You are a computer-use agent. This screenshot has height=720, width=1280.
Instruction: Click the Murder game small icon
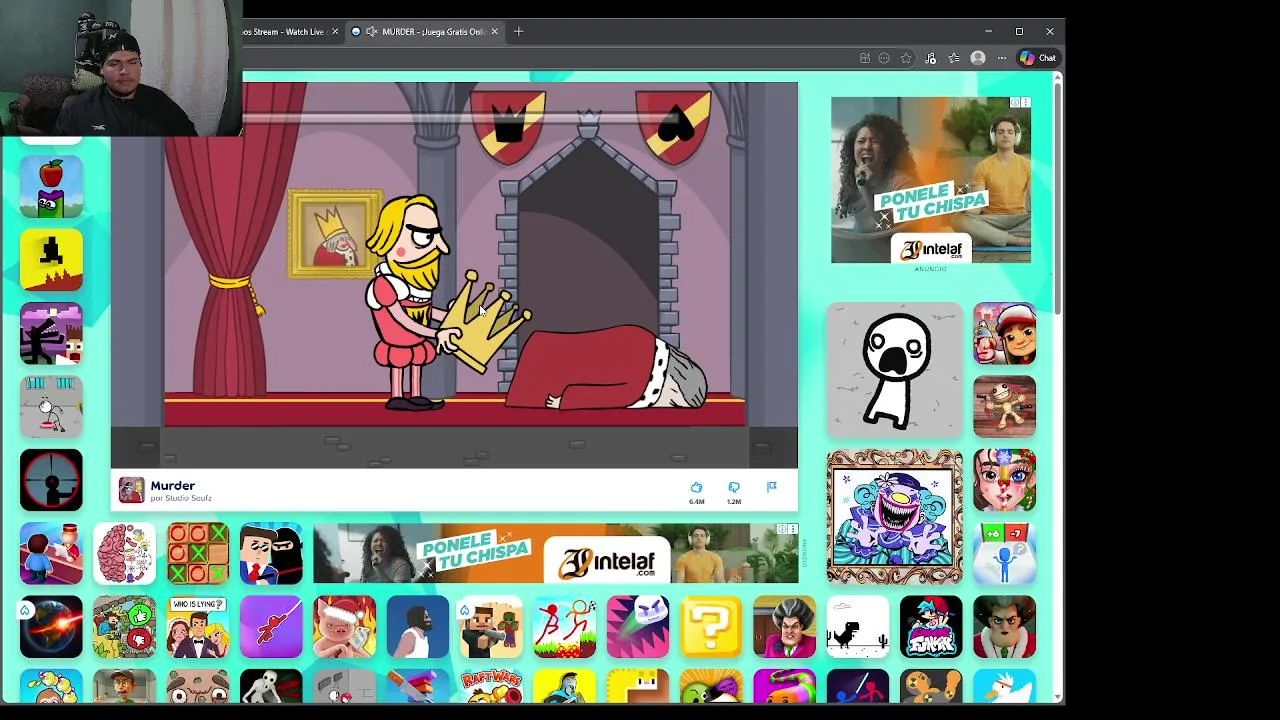point(131,490)
